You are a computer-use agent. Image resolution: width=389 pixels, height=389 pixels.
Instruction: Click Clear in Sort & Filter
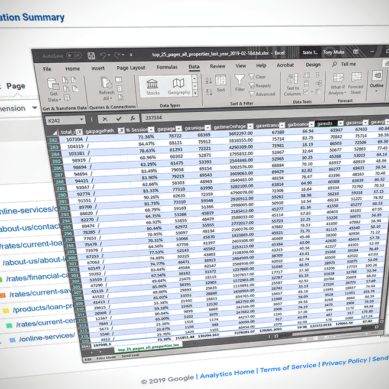point(257,77)
